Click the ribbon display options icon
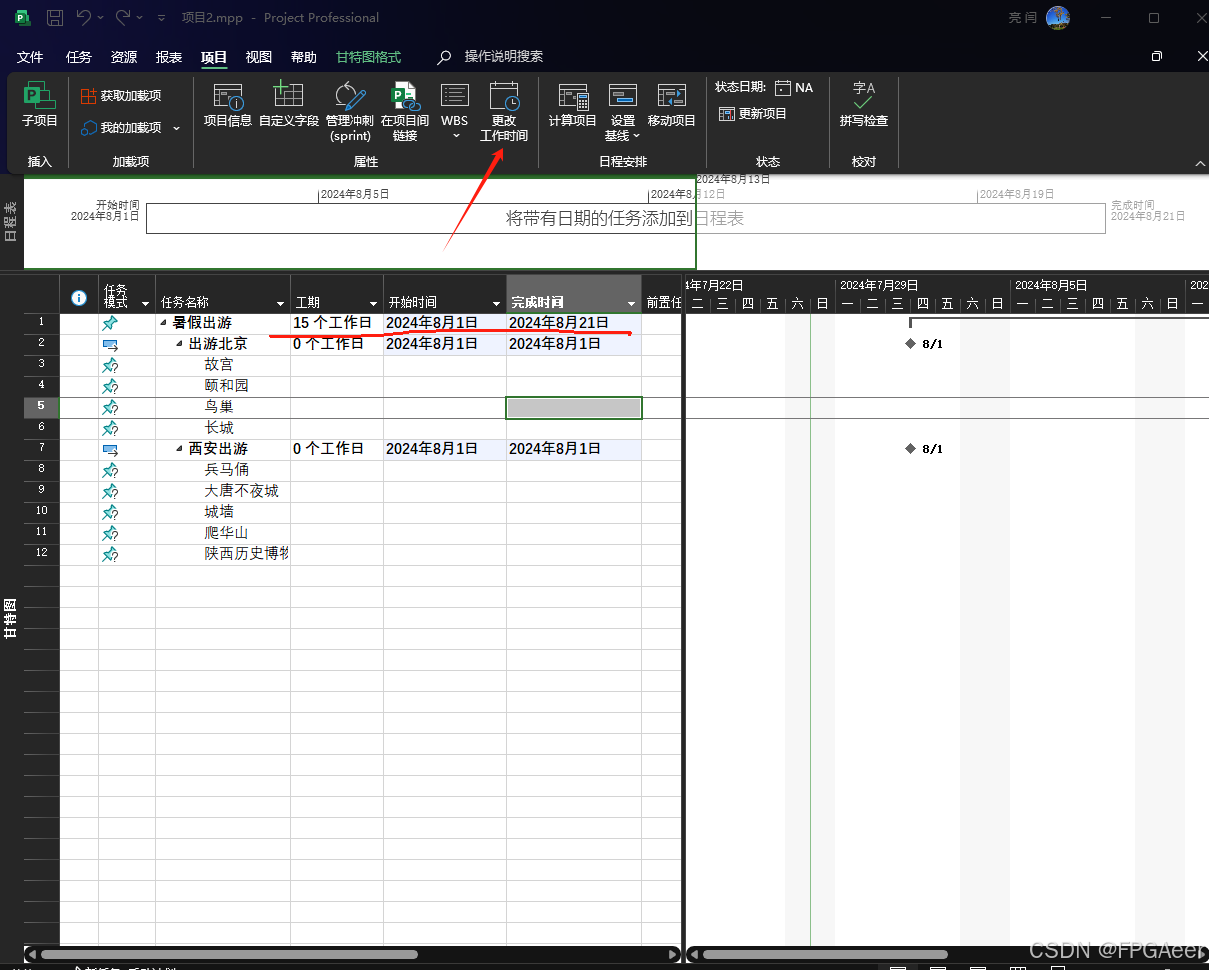1209x970 pixels. (x=1157, y=57)
